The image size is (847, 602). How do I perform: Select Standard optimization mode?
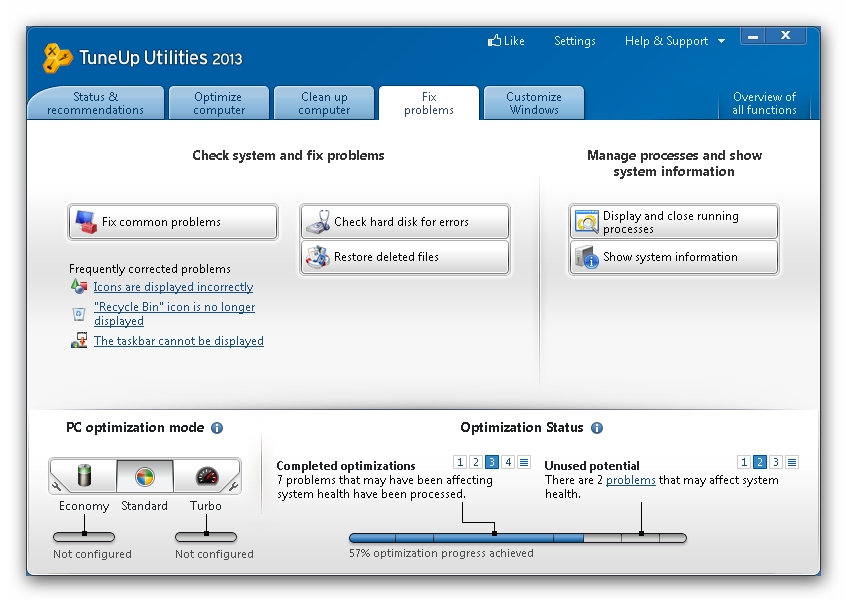tap(145, 476)
